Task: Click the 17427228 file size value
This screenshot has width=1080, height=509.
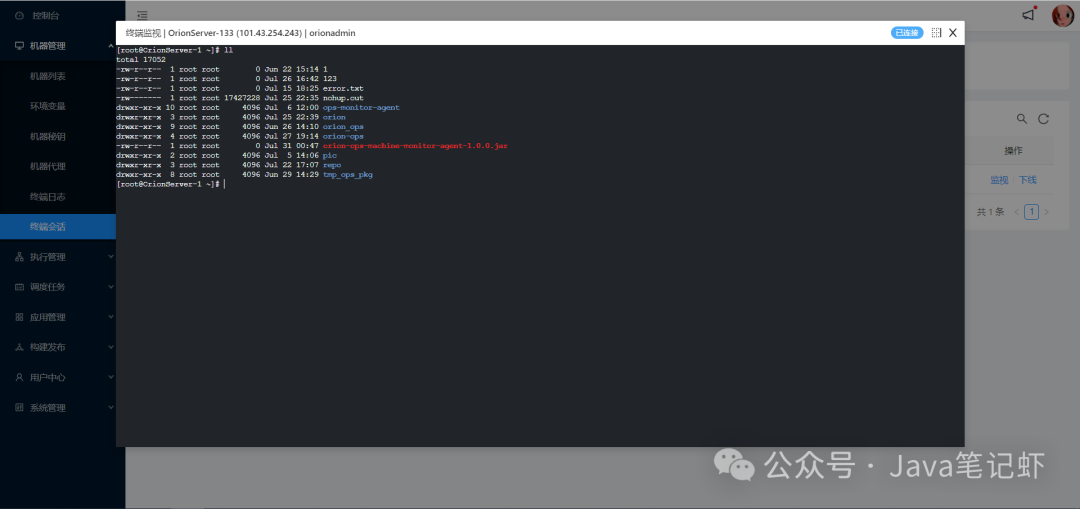Action: (242, 98)
